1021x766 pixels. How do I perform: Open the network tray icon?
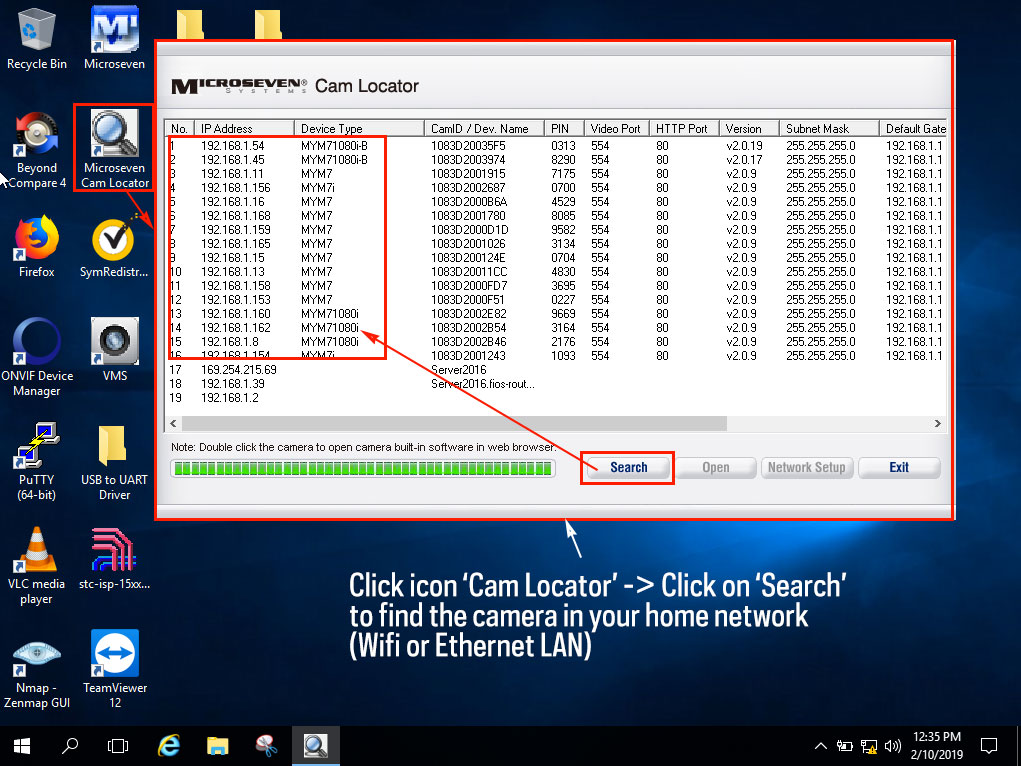pyautogui.click(x=869, y=746)
